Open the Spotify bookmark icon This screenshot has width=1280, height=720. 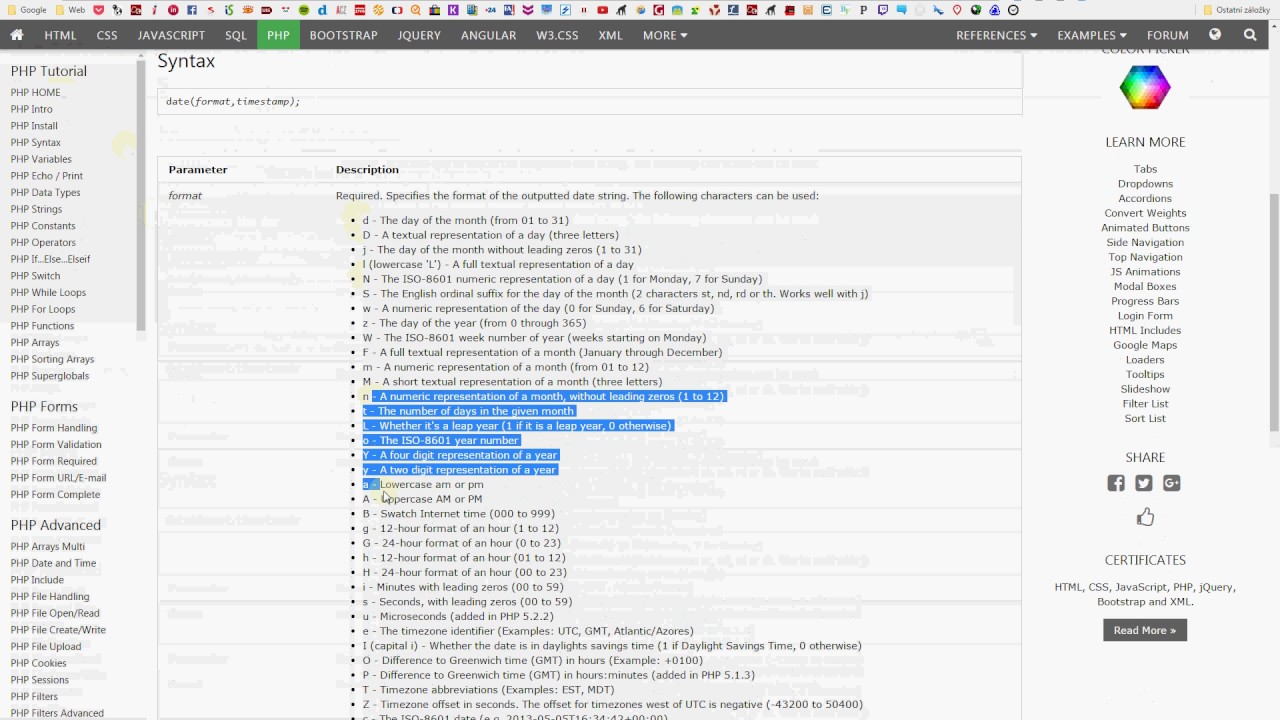pyautogui.click(x=304, y=10)
